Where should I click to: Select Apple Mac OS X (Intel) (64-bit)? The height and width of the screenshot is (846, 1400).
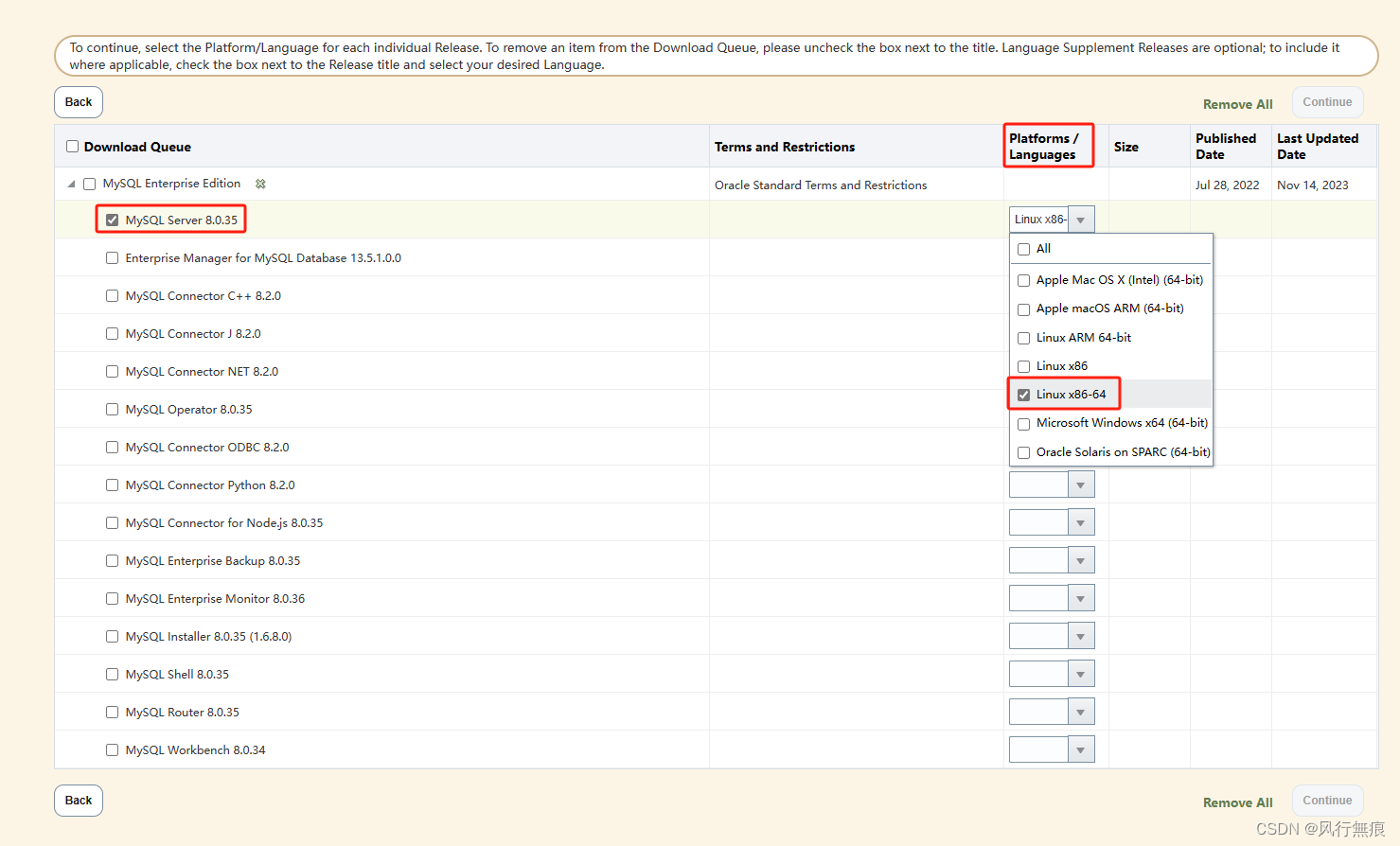(x=1024, y=280)
